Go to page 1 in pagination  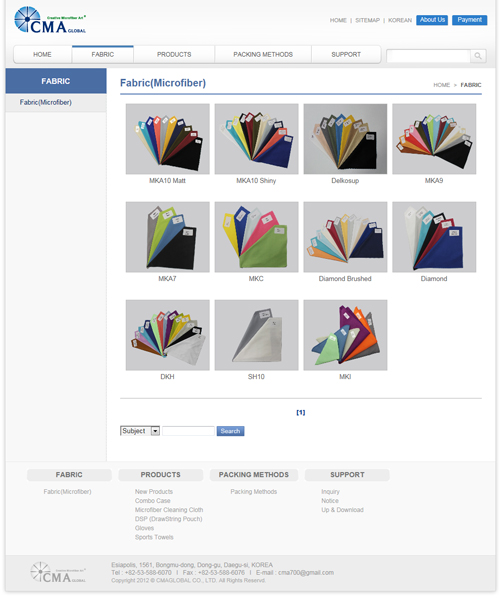coord(301,412)
